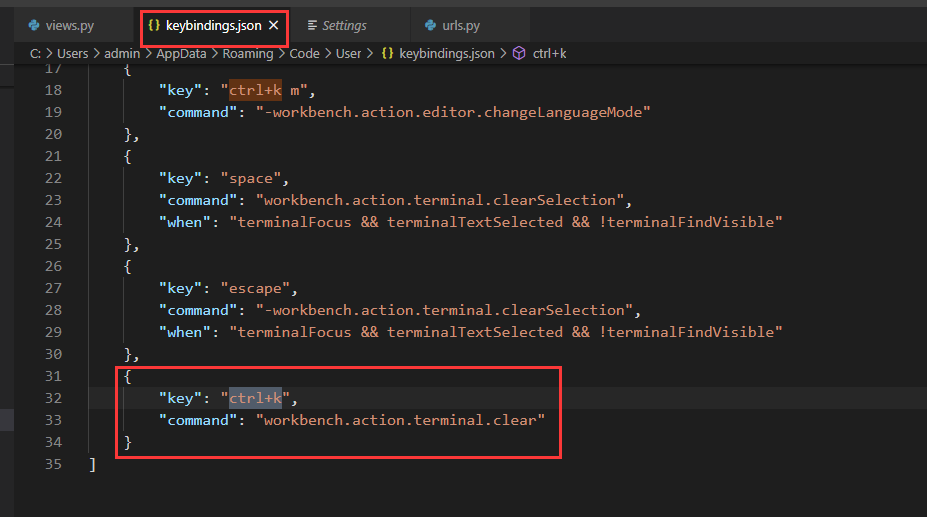Click line number 35 in gutter
Screen dimensions: 927x517
tap(53, 464)
